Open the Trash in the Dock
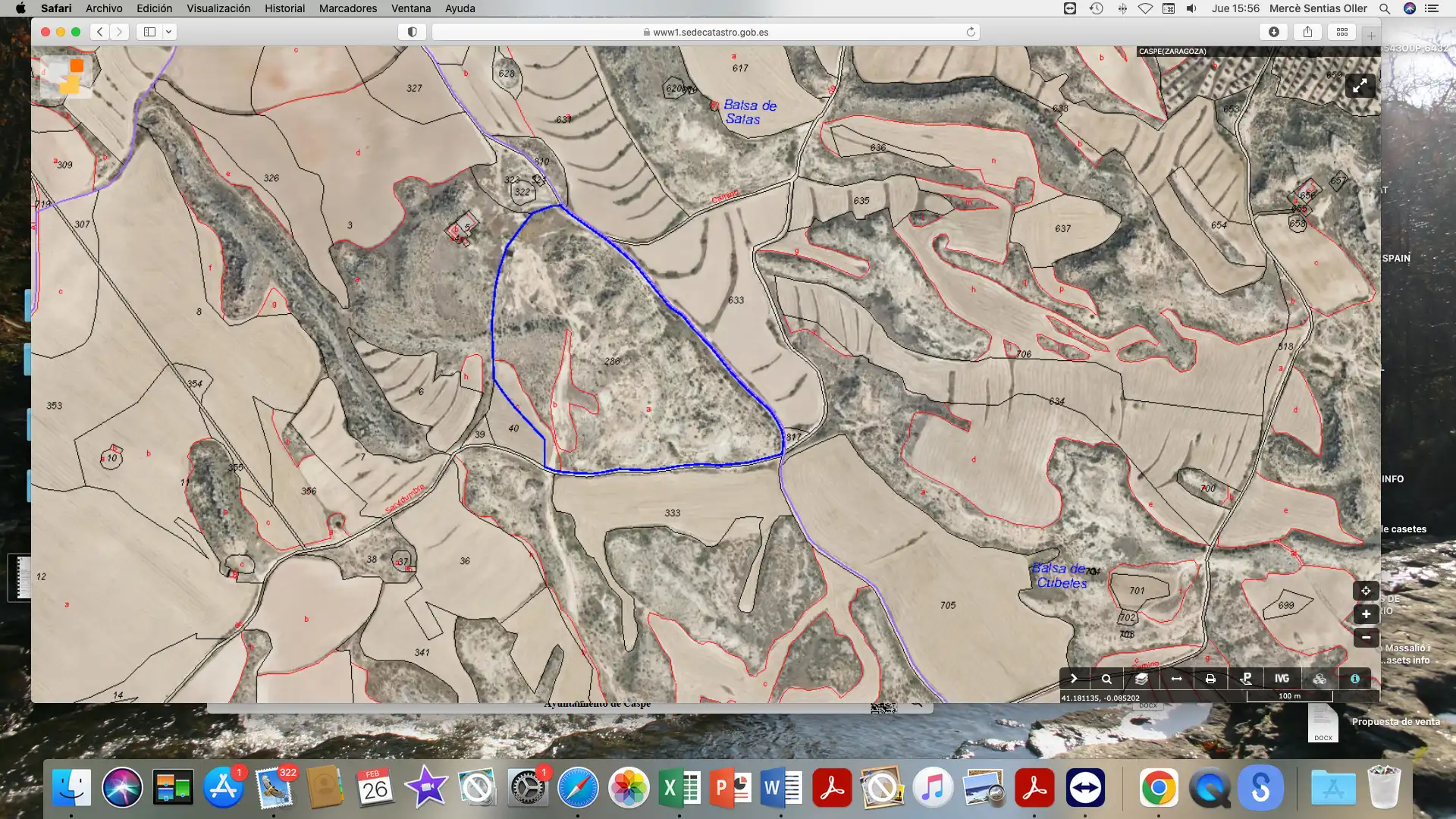 coord(1384,788)
